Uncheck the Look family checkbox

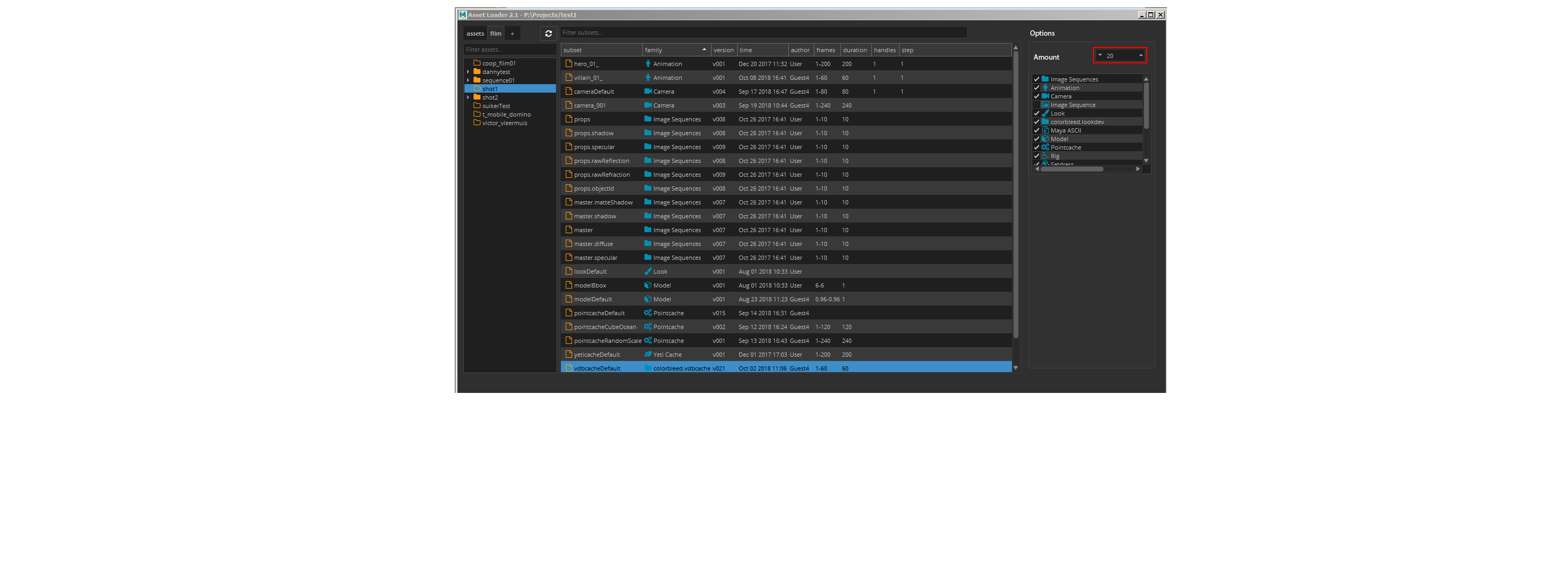click(1036, 113)
